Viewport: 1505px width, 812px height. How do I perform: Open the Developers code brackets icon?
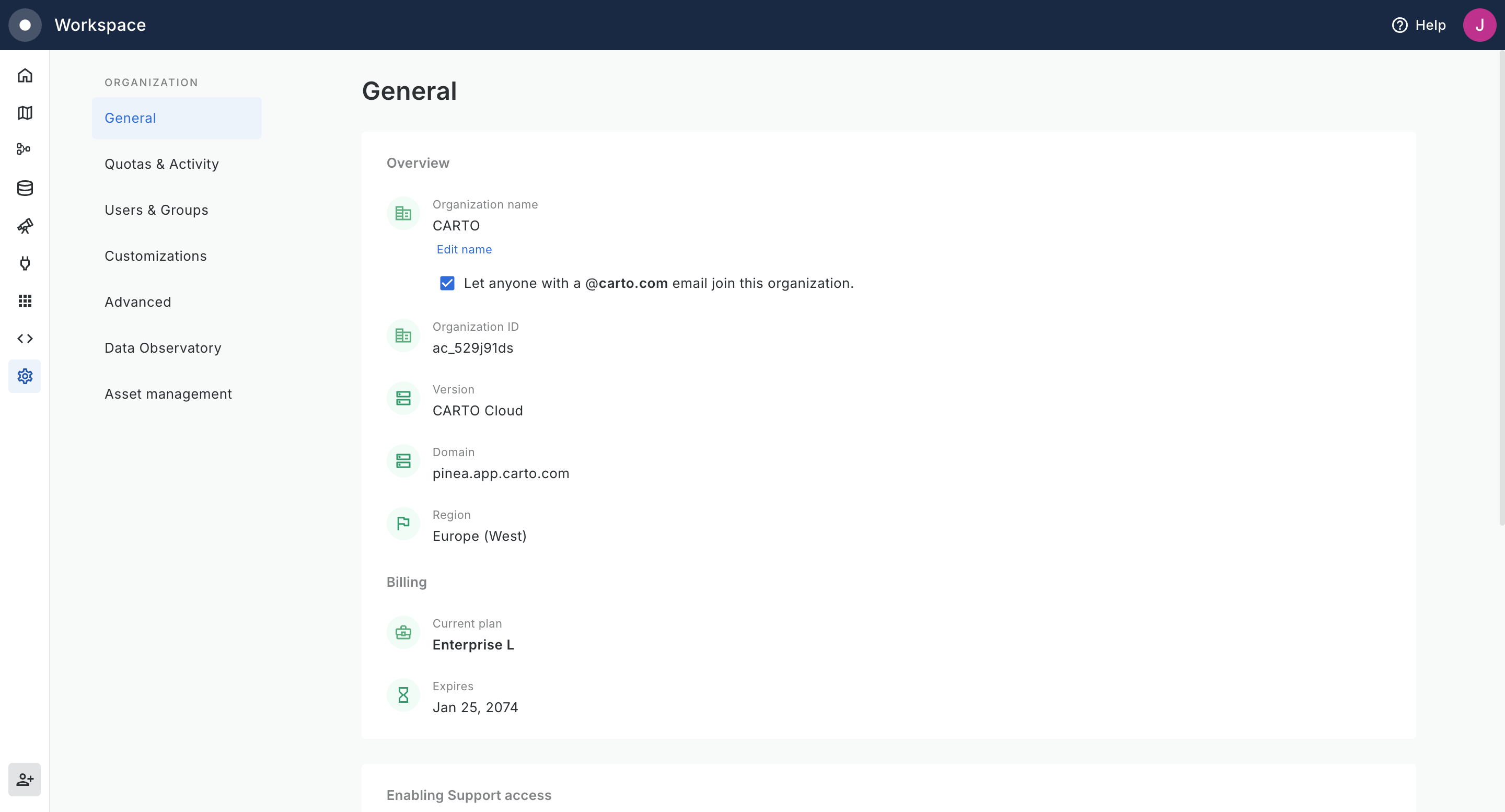point(25,338)
